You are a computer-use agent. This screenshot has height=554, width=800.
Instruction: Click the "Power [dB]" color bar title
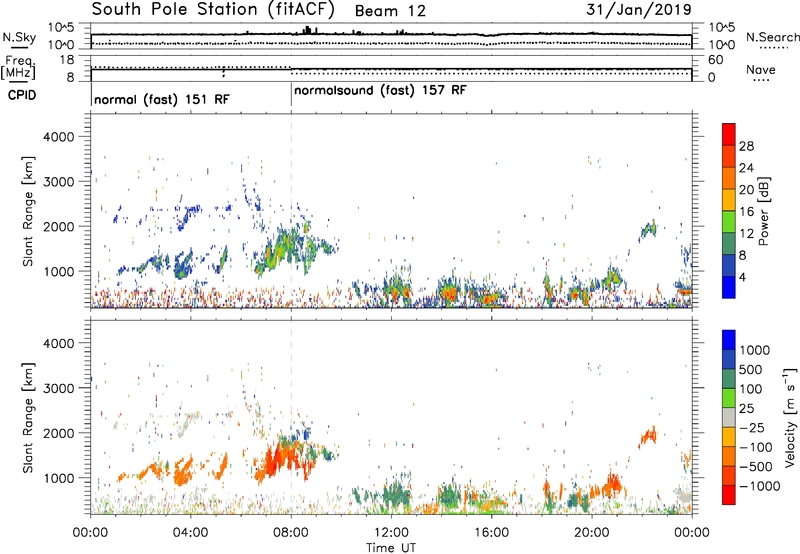763,211
